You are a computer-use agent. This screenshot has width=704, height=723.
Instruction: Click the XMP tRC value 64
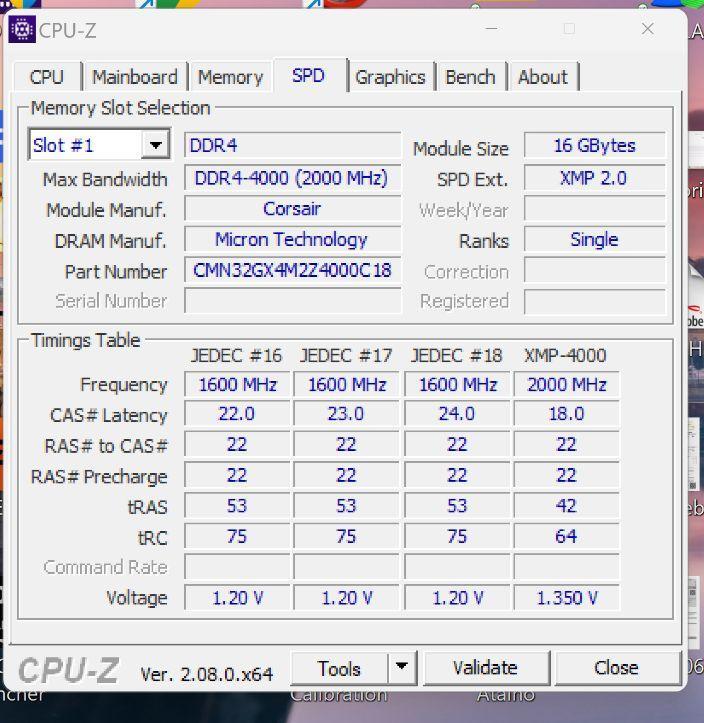click(x=567, y=536)
